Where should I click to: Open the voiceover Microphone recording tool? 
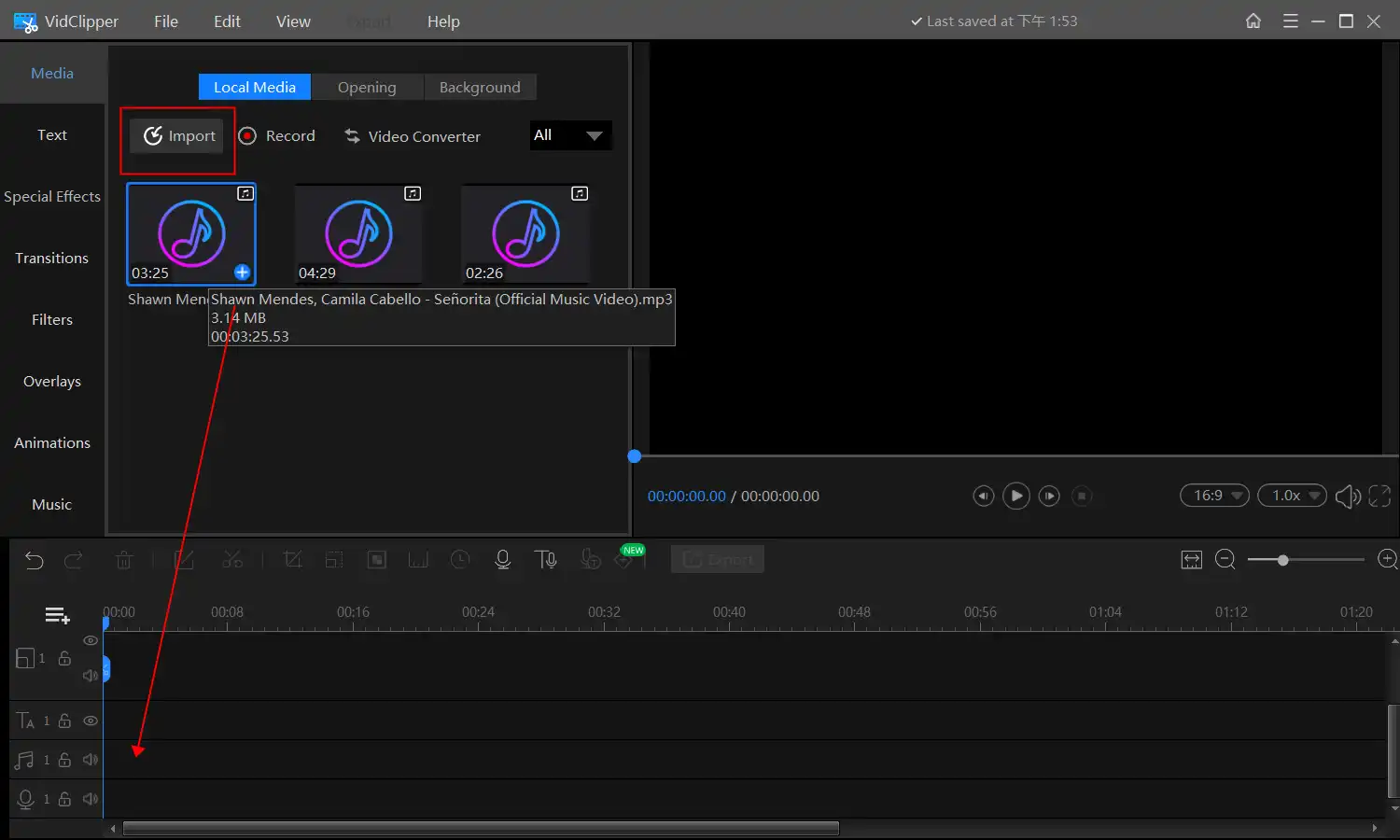tap(503, 559)
